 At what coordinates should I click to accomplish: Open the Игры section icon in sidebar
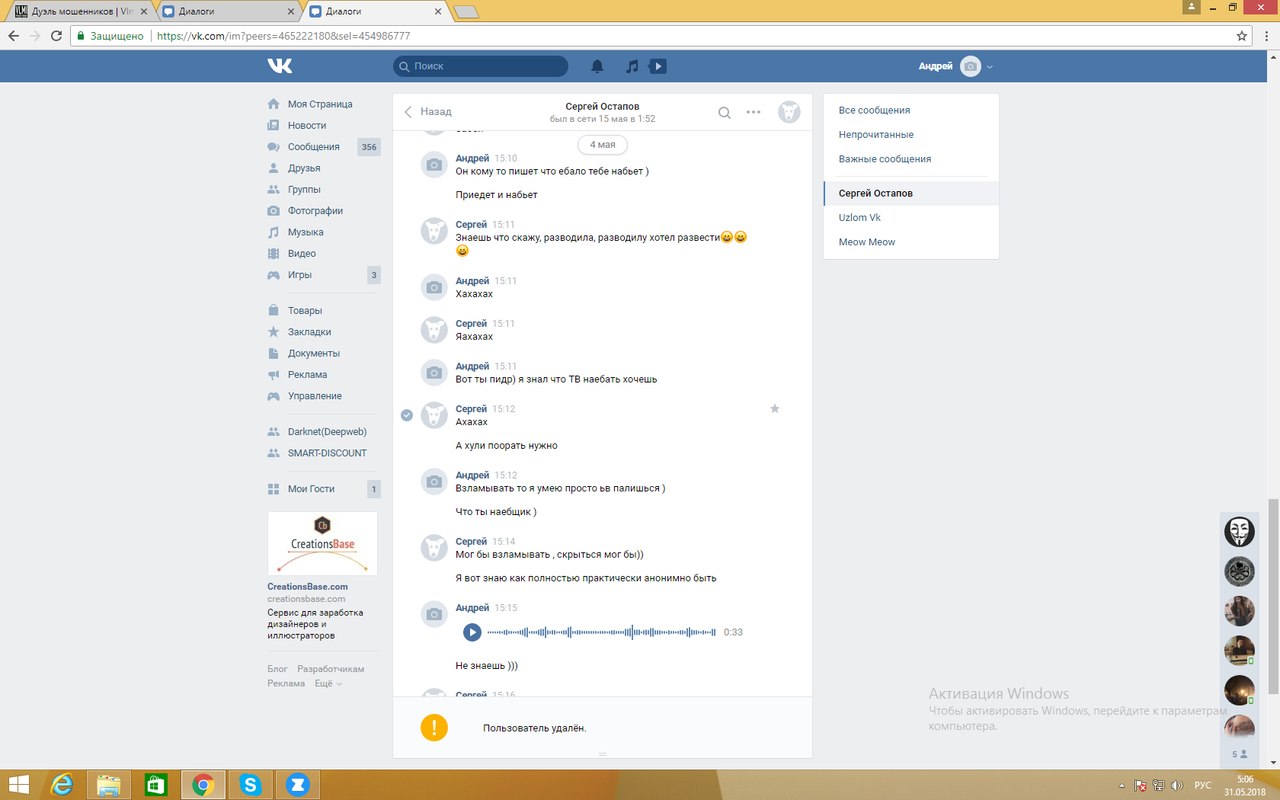[x=273, y=275]
